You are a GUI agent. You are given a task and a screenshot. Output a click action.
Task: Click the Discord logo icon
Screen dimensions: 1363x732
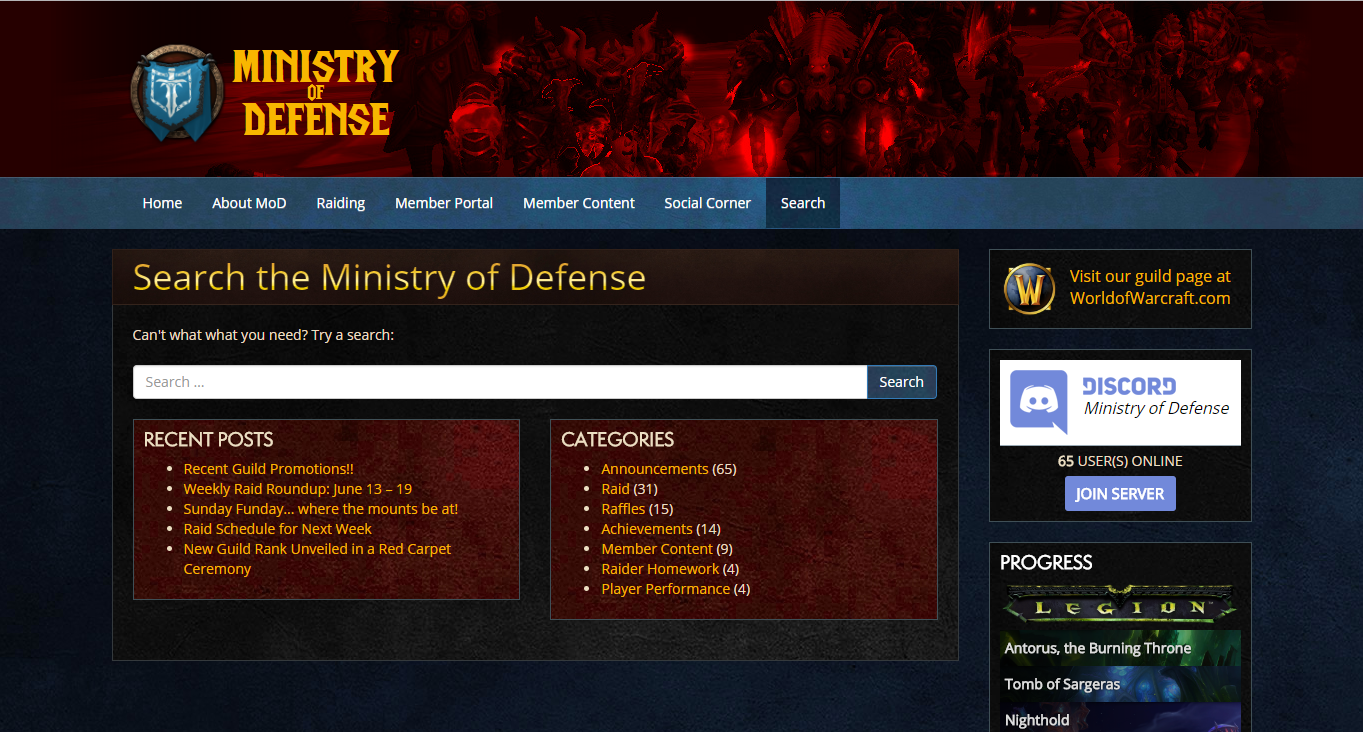[1038, 402]
